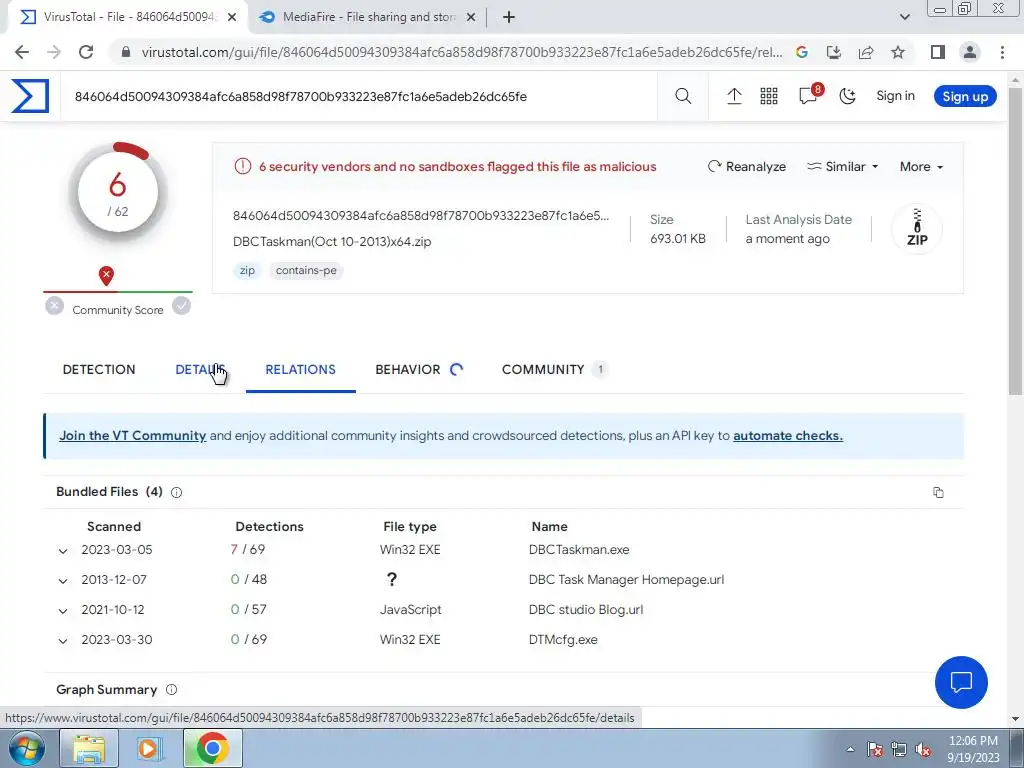This screenshot has width=1024, height=768.
Task: Show hidden tray icons arrow
Action: [x=850, y=749]
